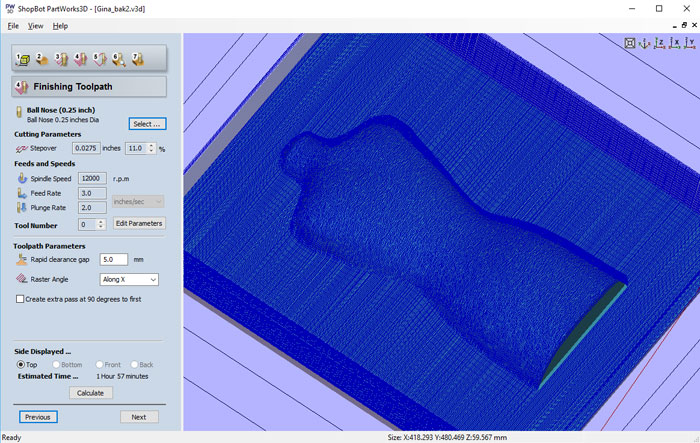Open the View menu
The height and width of the screenshot is (443, 700).
[36, 26]
